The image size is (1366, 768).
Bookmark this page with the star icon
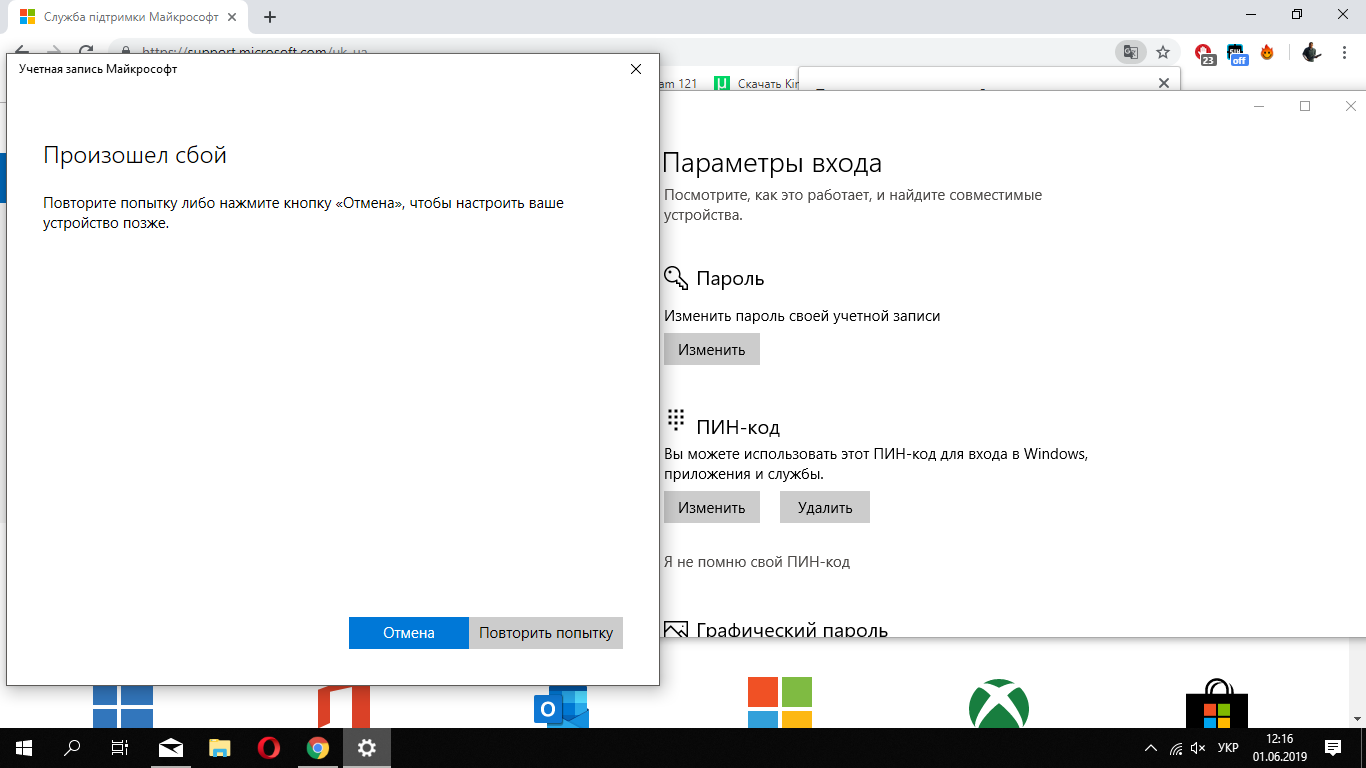click(x=1163, y=52)
